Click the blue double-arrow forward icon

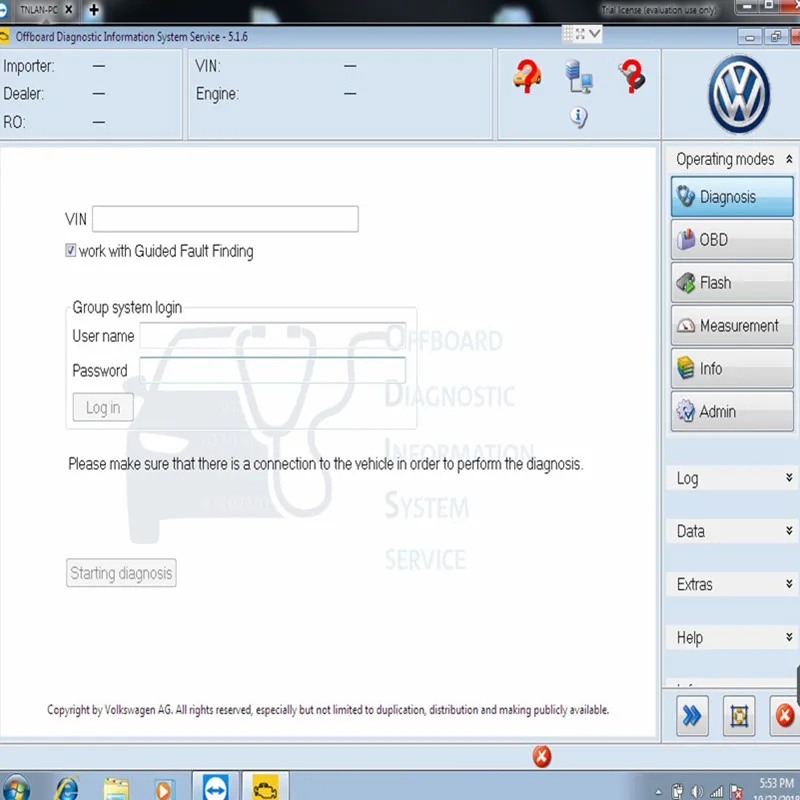coord(692,716)
